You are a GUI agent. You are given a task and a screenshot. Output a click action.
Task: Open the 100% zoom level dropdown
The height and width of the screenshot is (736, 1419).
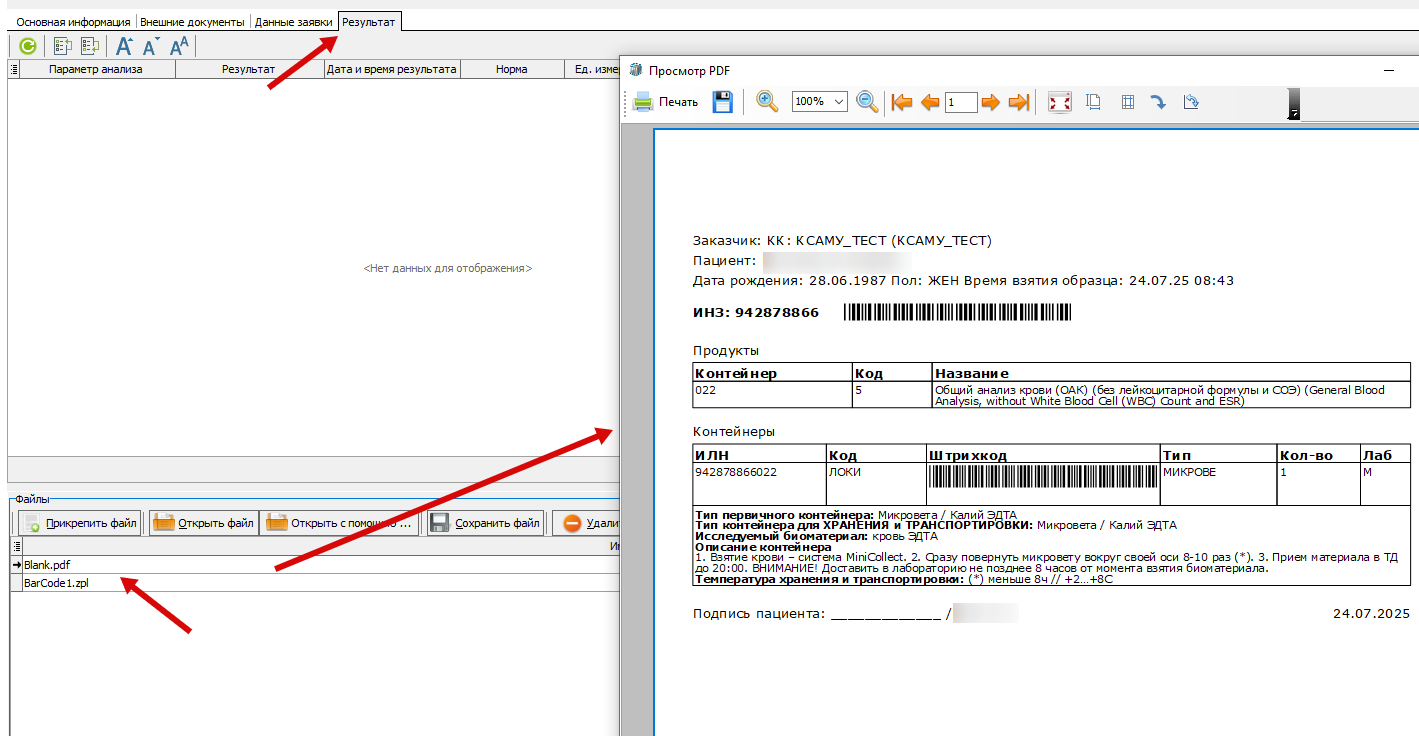[838, 102]
